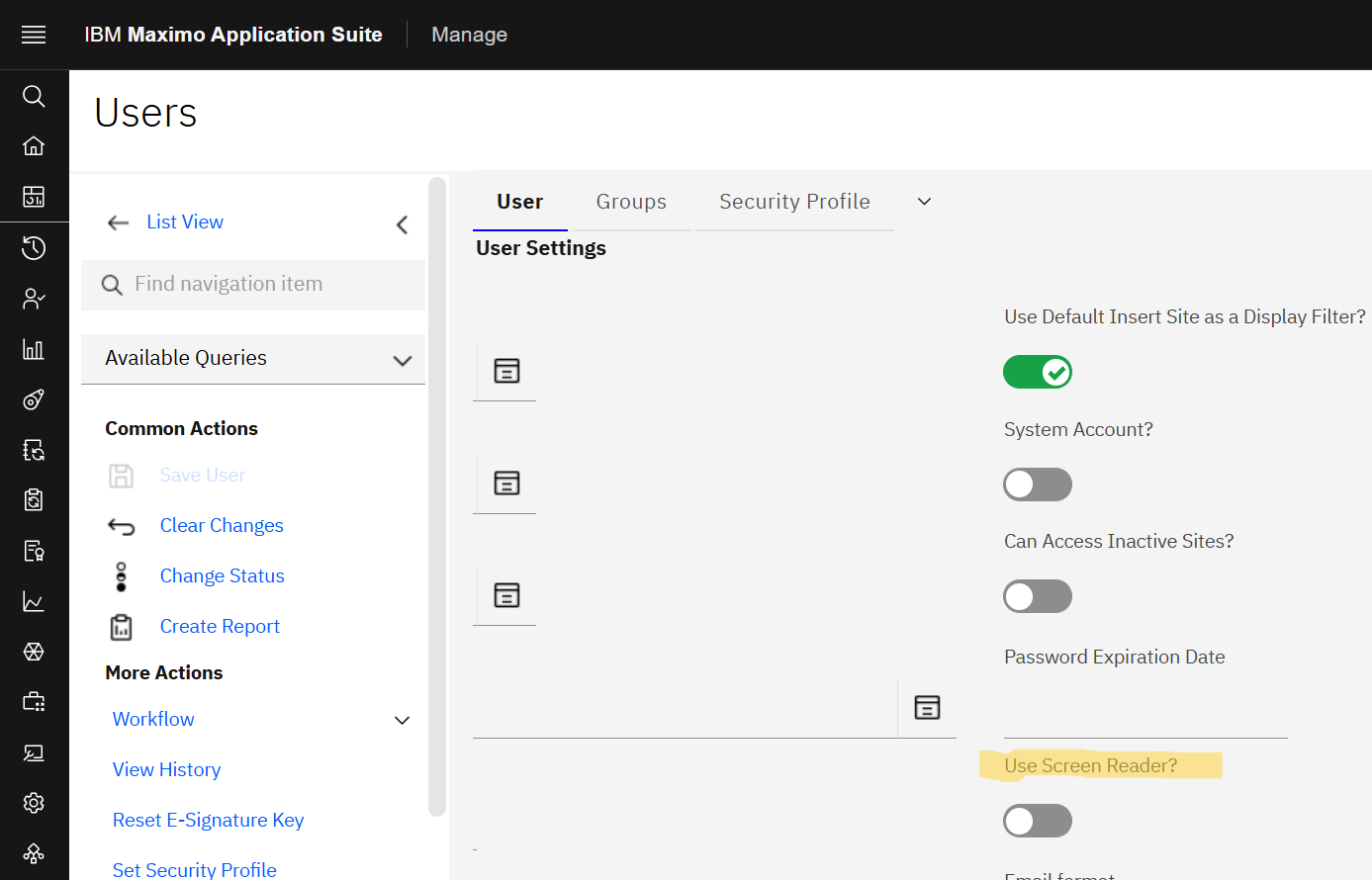Image resolution: width=1372 pixels, height=880 pixels.
Task: Click the Create Report icon
Action: (121, 627)
